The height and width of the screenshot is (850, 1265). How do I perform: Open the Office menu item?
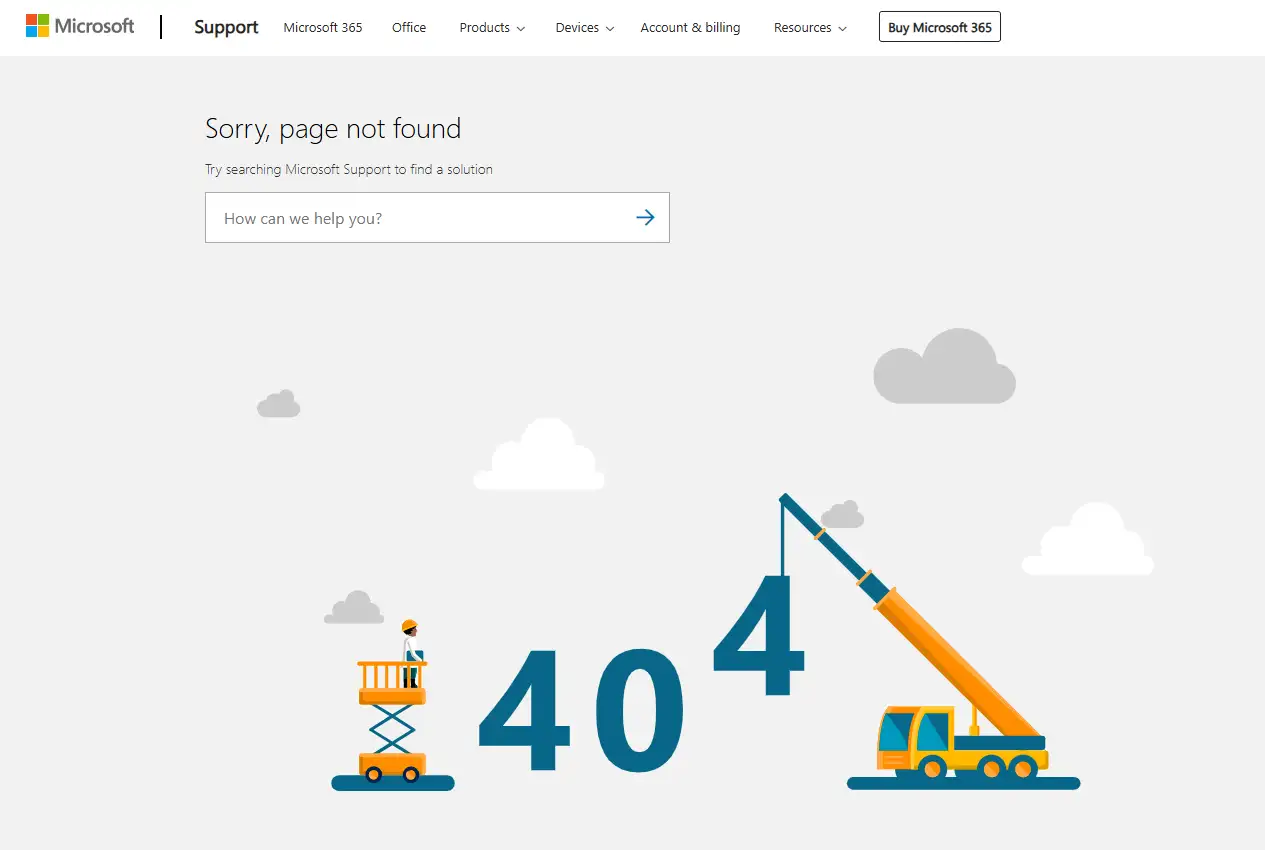point(409,27)
